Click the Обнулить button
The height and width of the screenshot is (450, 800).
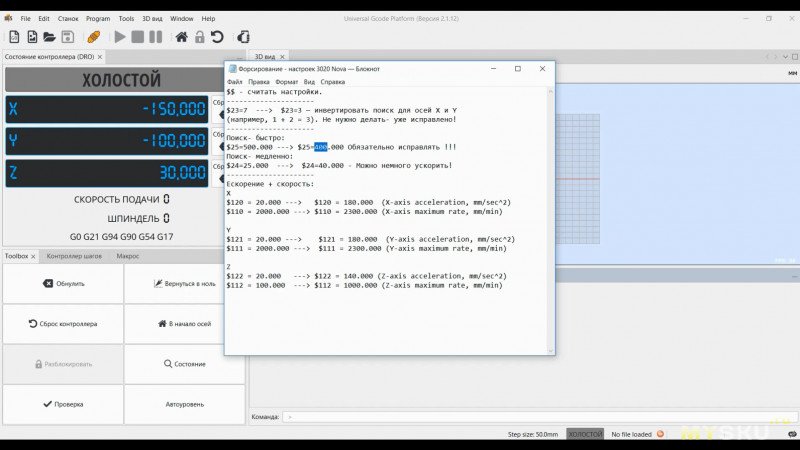coord(63,284)
